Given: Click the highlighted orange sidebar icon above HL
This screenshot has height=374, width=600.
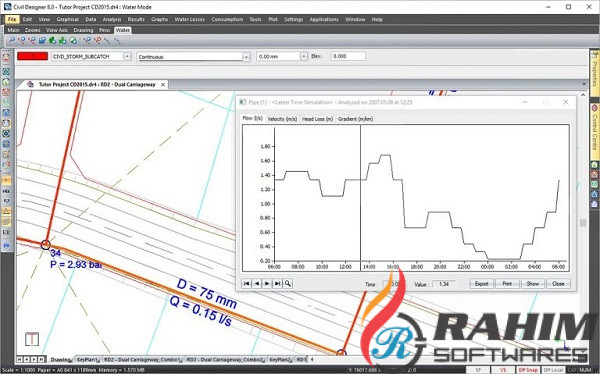Looking at the screenshot, I should coord(6,180).
